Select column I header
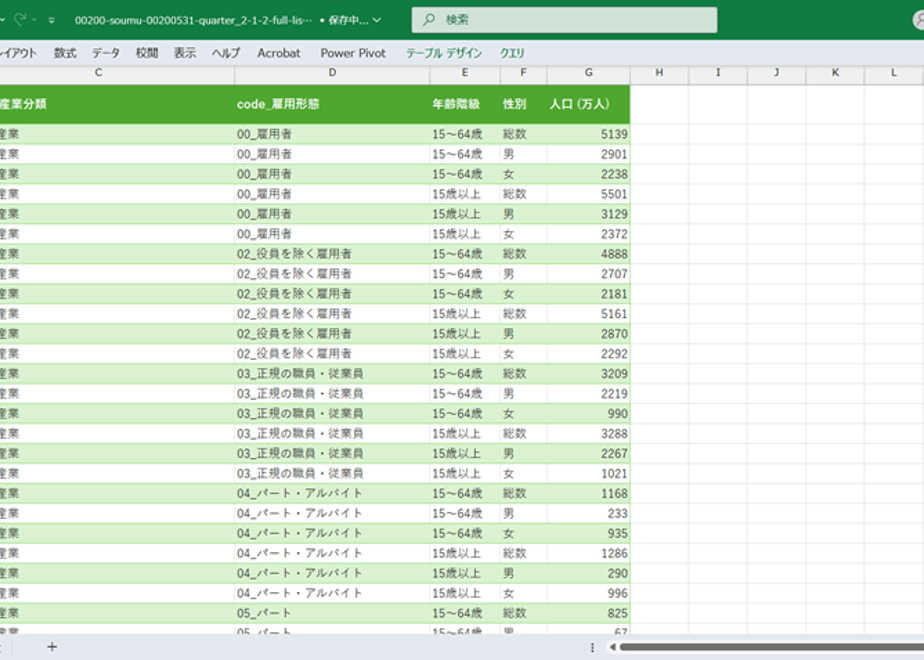924x660 pixels. 718,72
